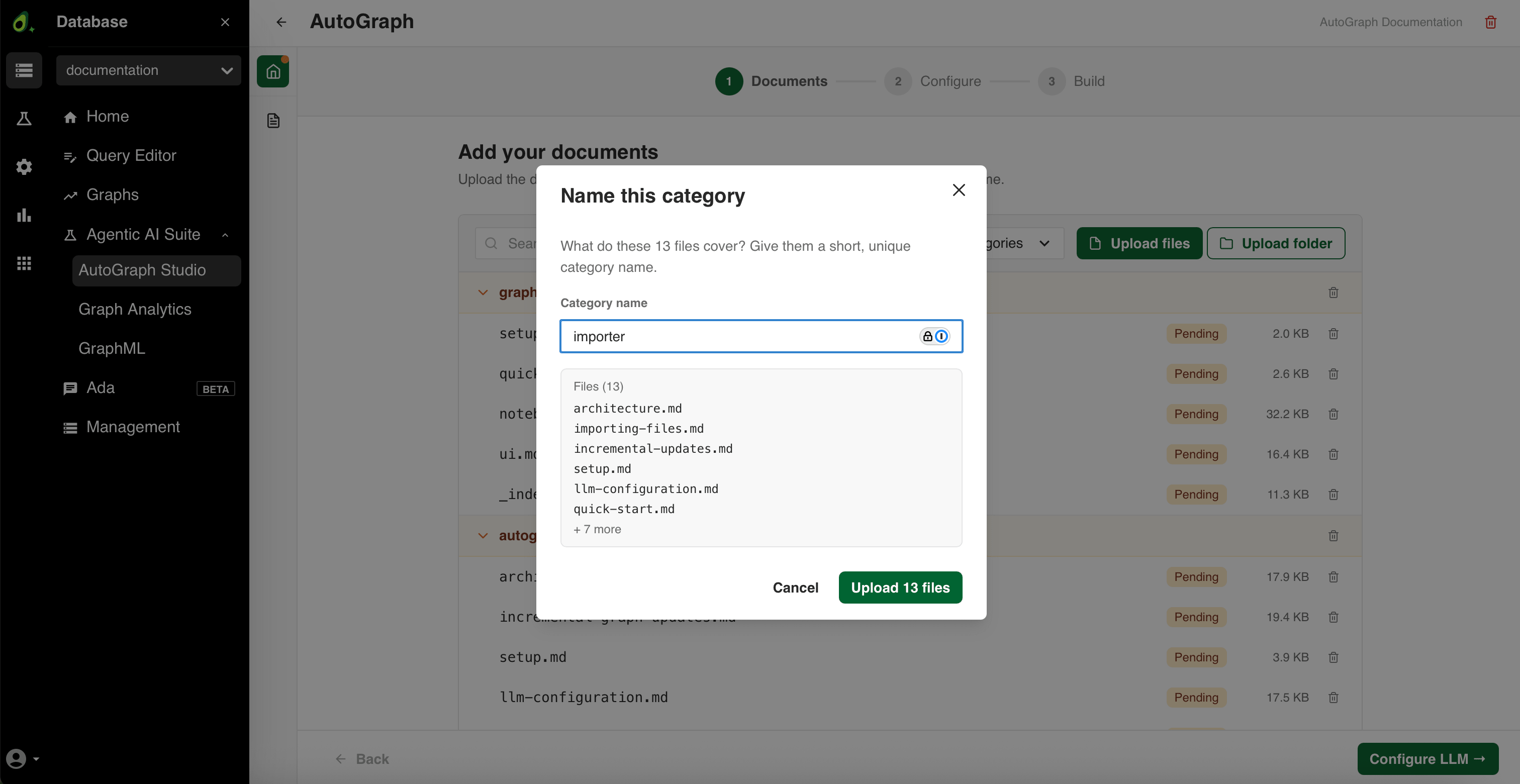This screenshot has width=1520, height=784.
Task: Collapse the graph category group
Action: pos(483,292)
